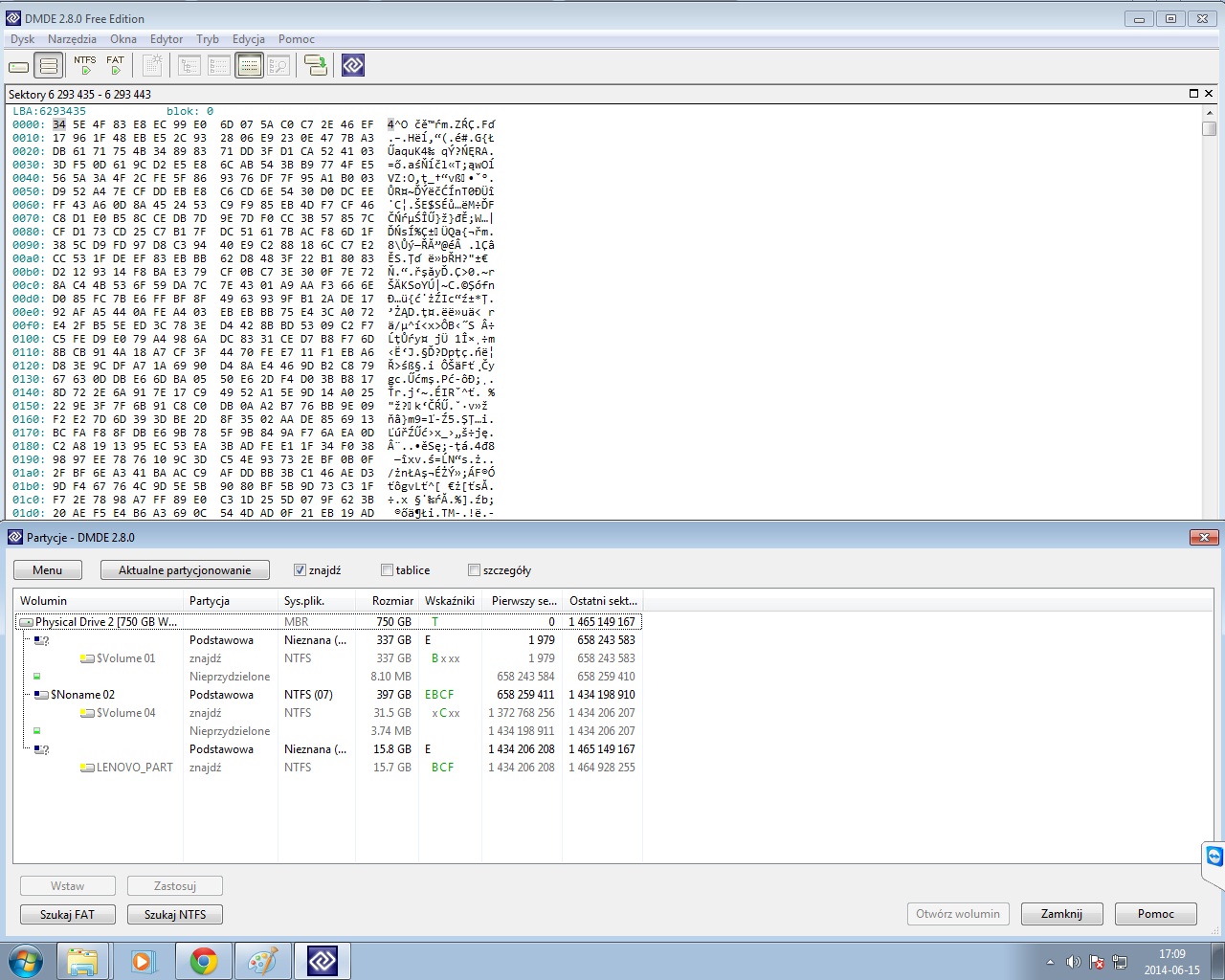Viewport: 1225px width, 980px height.
Task: Toggle the "znajdź" checkbox
Action: pos(301,570)
